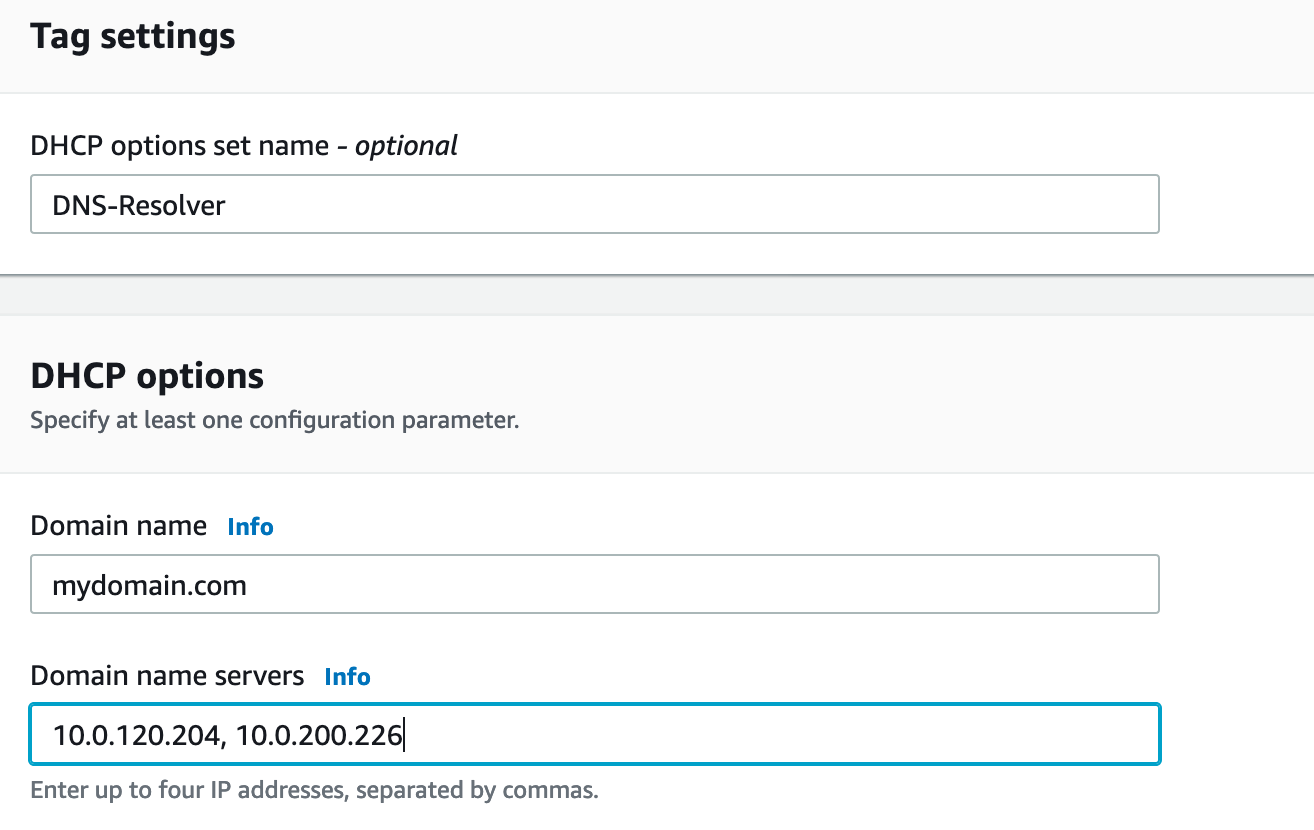The width and height of the screenshot is (1314, 830).
Task: Click the DHCP options set name field
Action: coord(594,205)
